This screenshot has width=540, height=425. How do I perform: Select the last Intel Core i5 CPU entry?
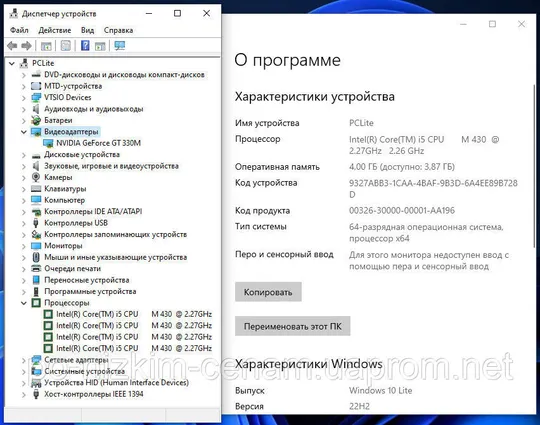pyautogui.click(x=134, y=348)
